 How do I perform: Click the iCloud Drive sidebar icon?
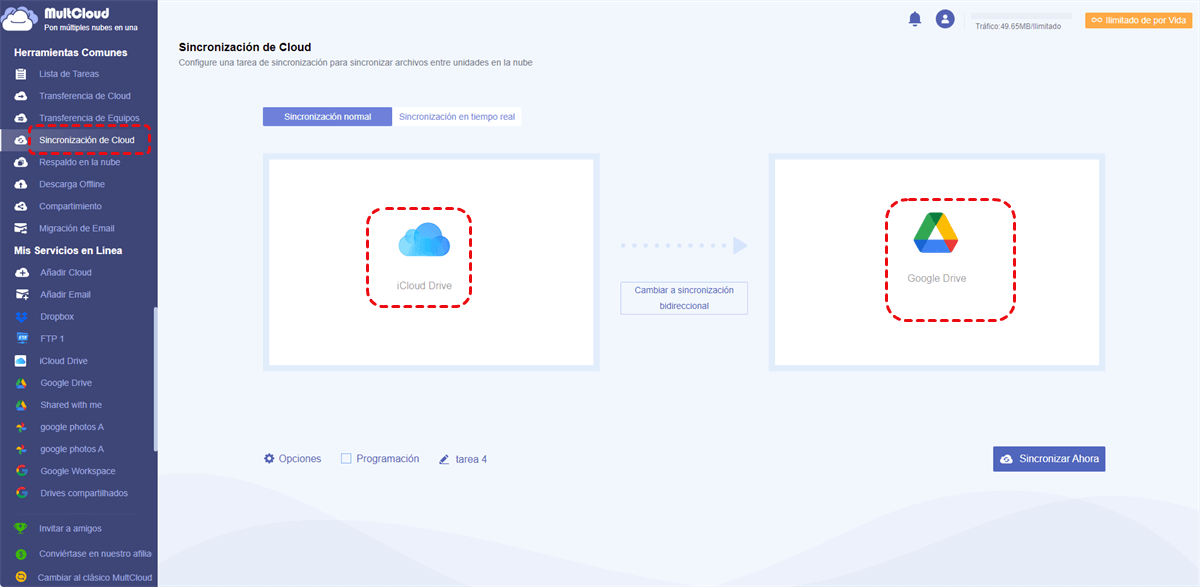(x=21, y=361)
